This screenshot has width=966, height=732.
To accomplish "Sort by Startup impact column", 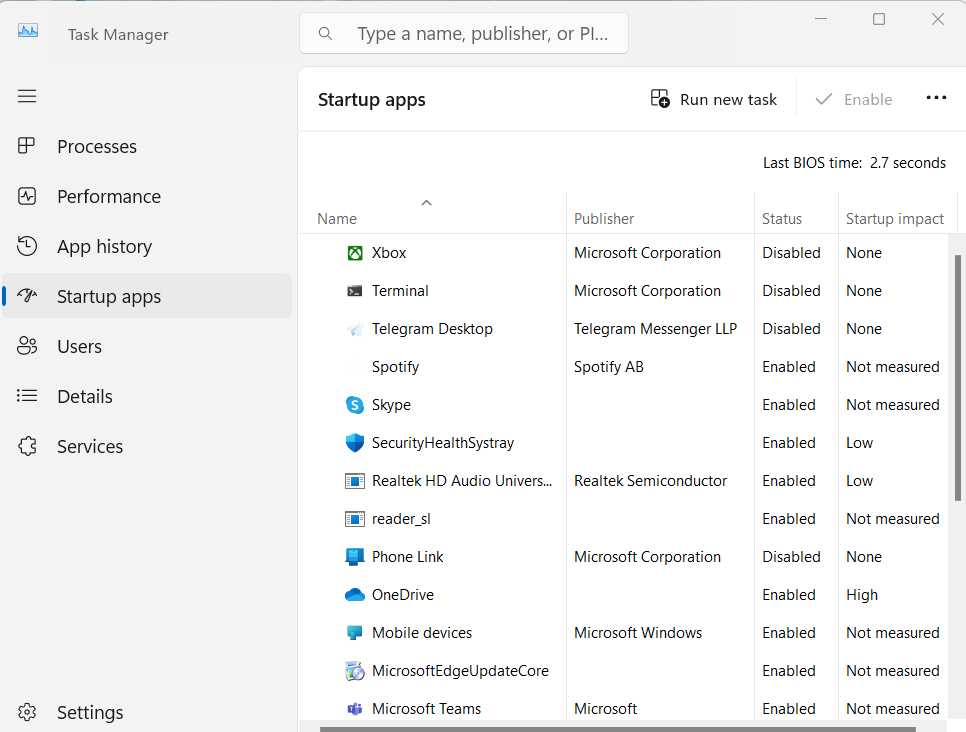I will 895,219.
